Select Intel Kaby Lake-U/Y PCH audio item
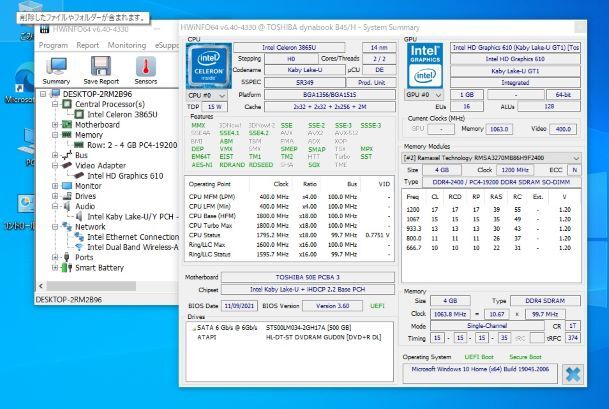The height and width of the screenshot is (409, 609). click(x=132, y=216)
